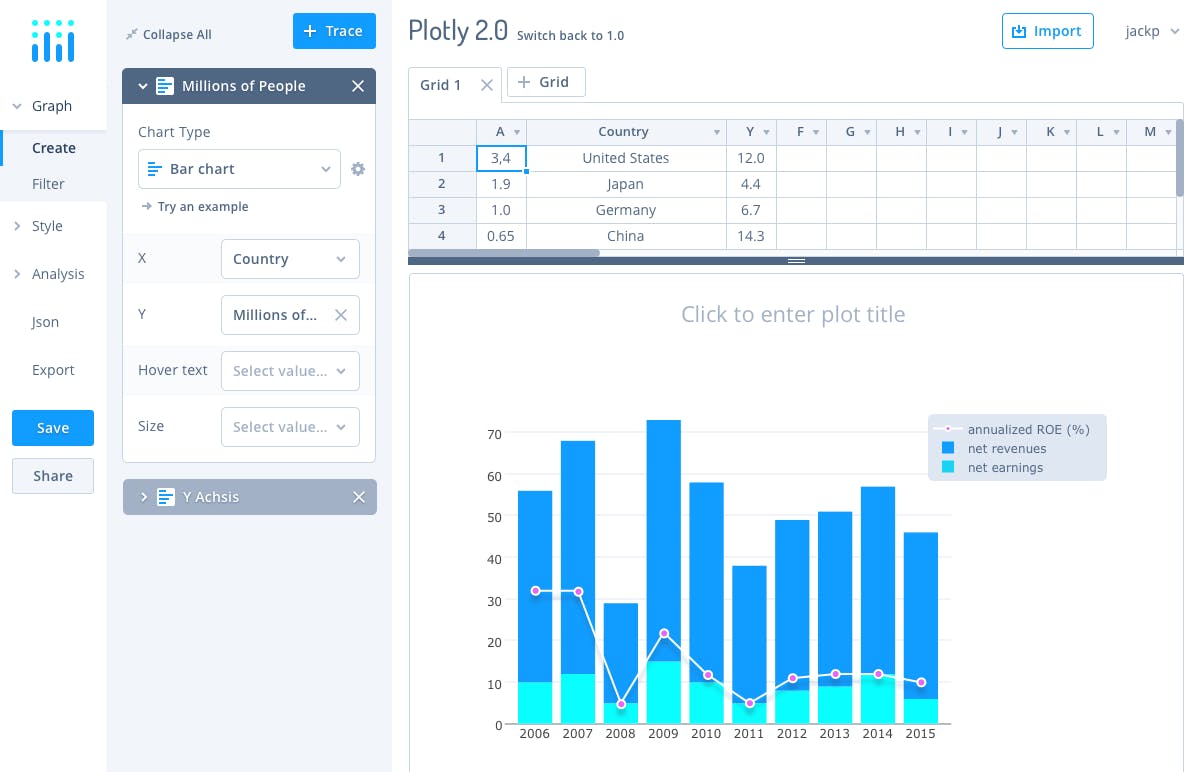Expand the Y Achsis trace panel
This screenshot has height=772, width=1200.
(x=143, y=497)
